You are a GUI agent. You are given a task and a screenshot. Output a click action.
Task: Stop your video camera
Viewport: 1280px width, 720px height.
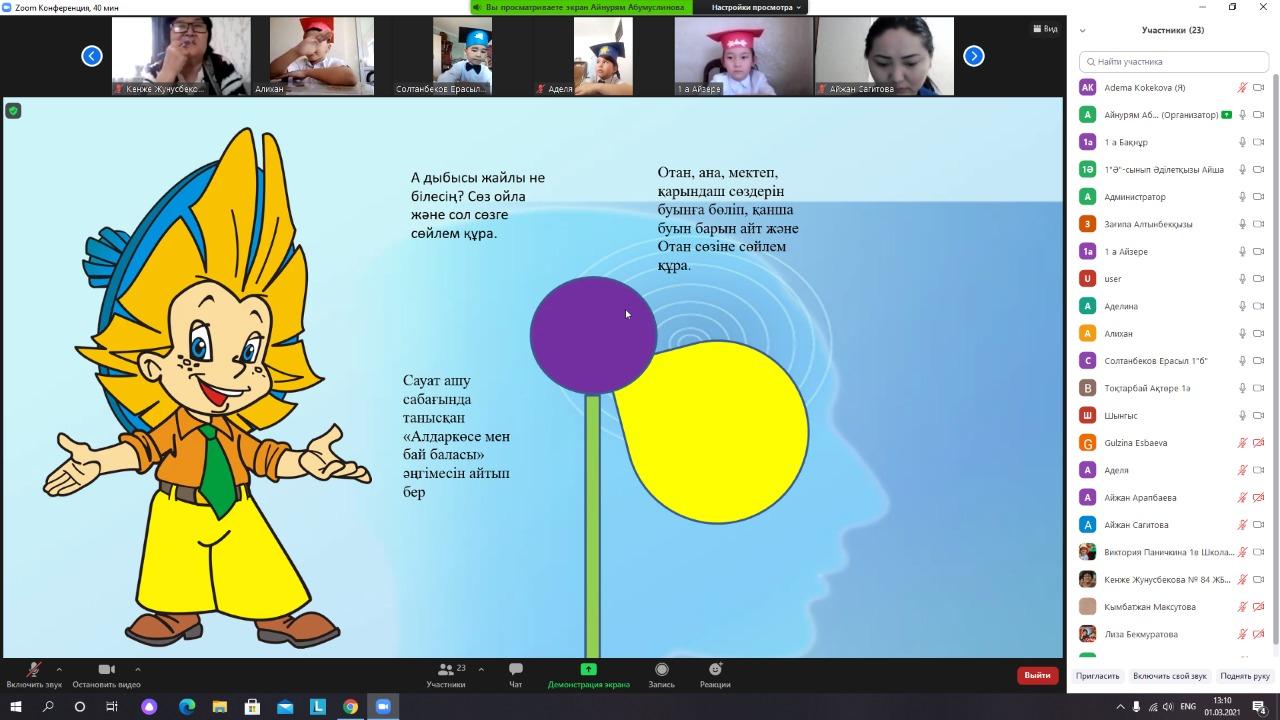106,670
